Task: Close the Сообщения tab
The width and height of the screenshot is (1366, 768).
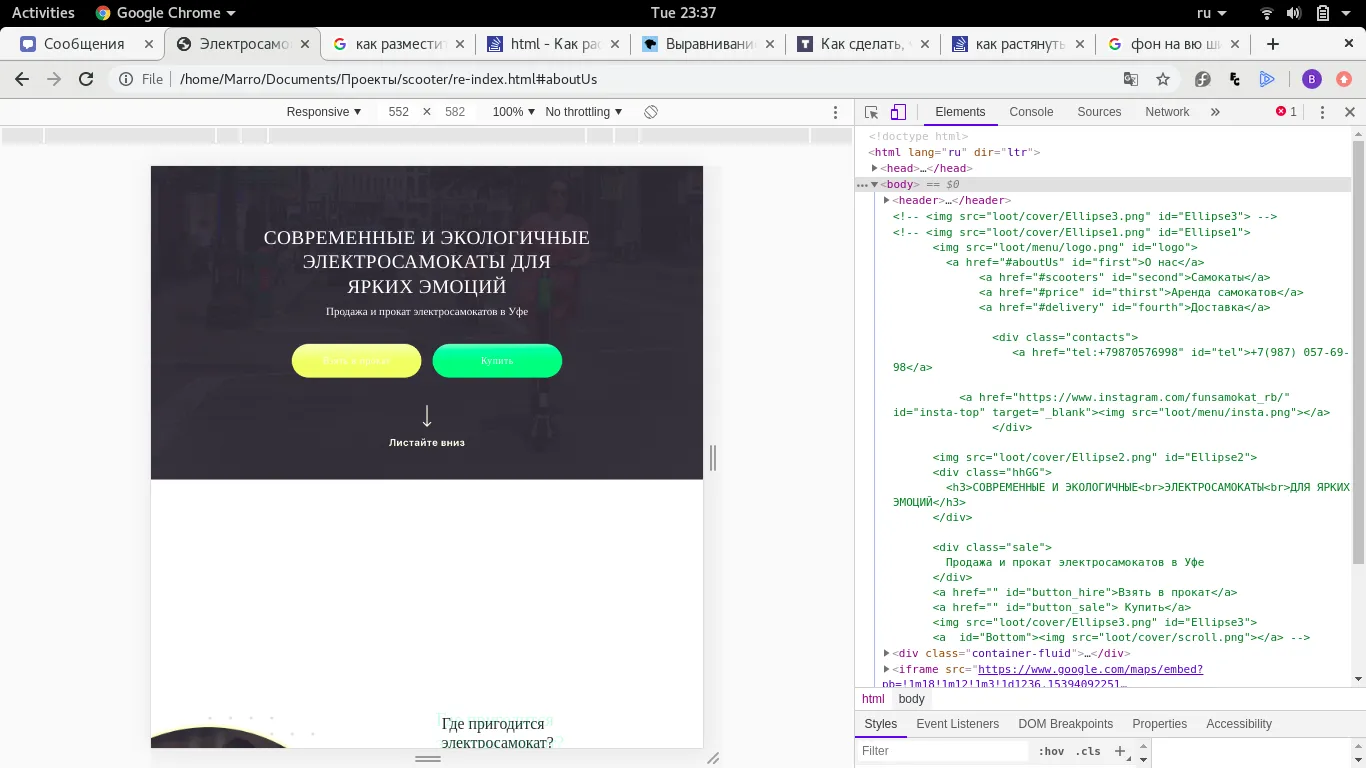Action: click(149, 44)
